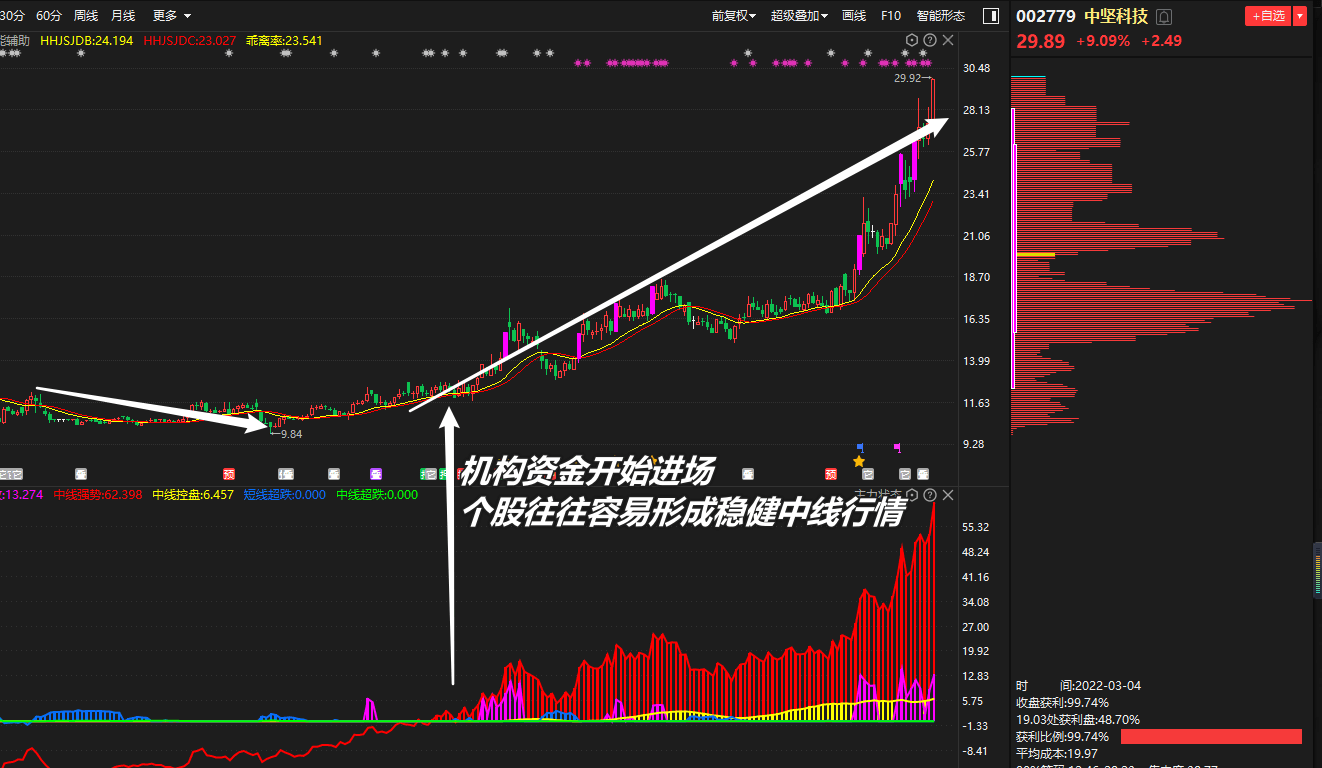Open sub-chart indicator settings hexagon icon
Image resolution: width=1322 pixels, height=768 pixels.
point(912,495)
